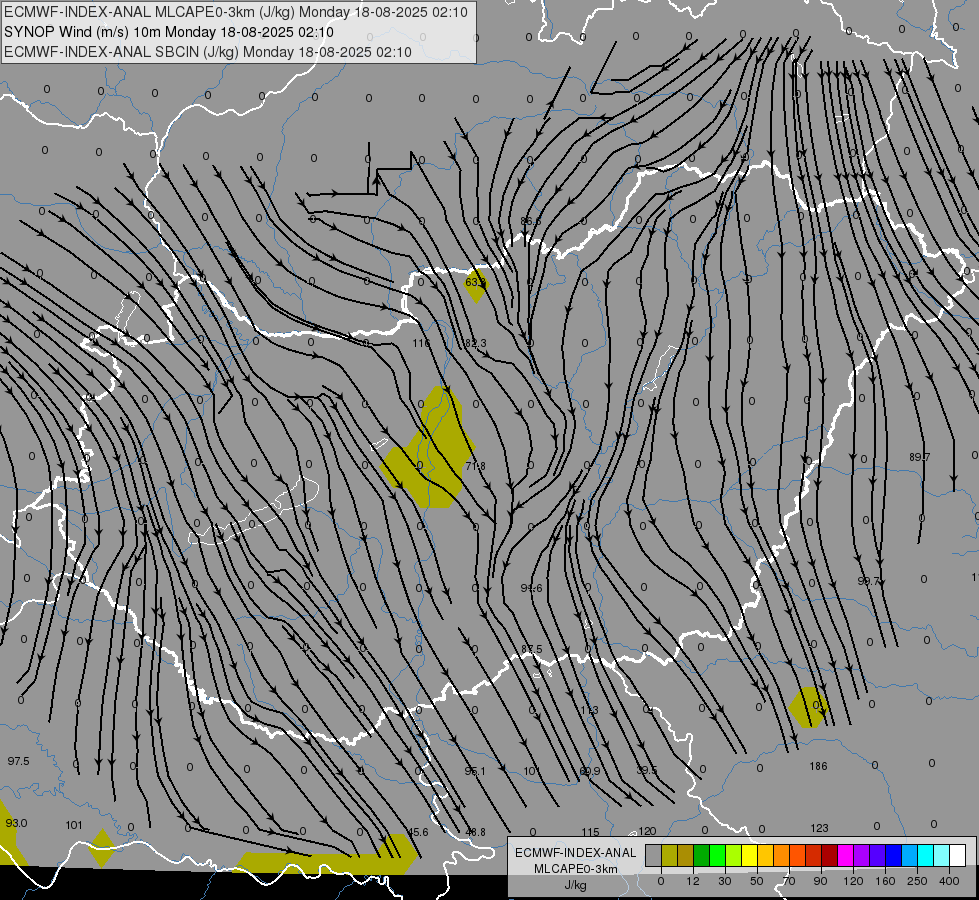Click the map value 113
Screen dimensions: 979x900
pyautogui.click(x=589, y=710)
